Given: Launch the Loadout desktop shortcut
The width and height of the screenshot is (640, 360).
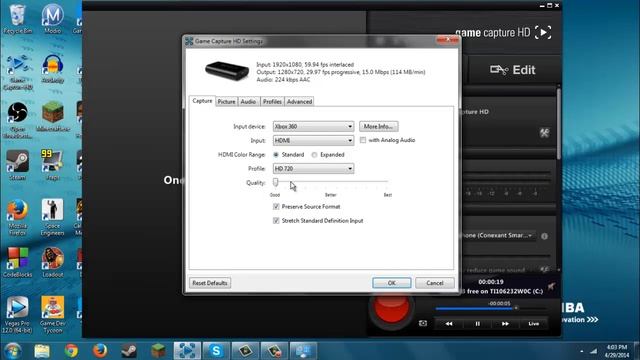Looking at the screenshot, I should pyautogui.click(x=52, y=262).
